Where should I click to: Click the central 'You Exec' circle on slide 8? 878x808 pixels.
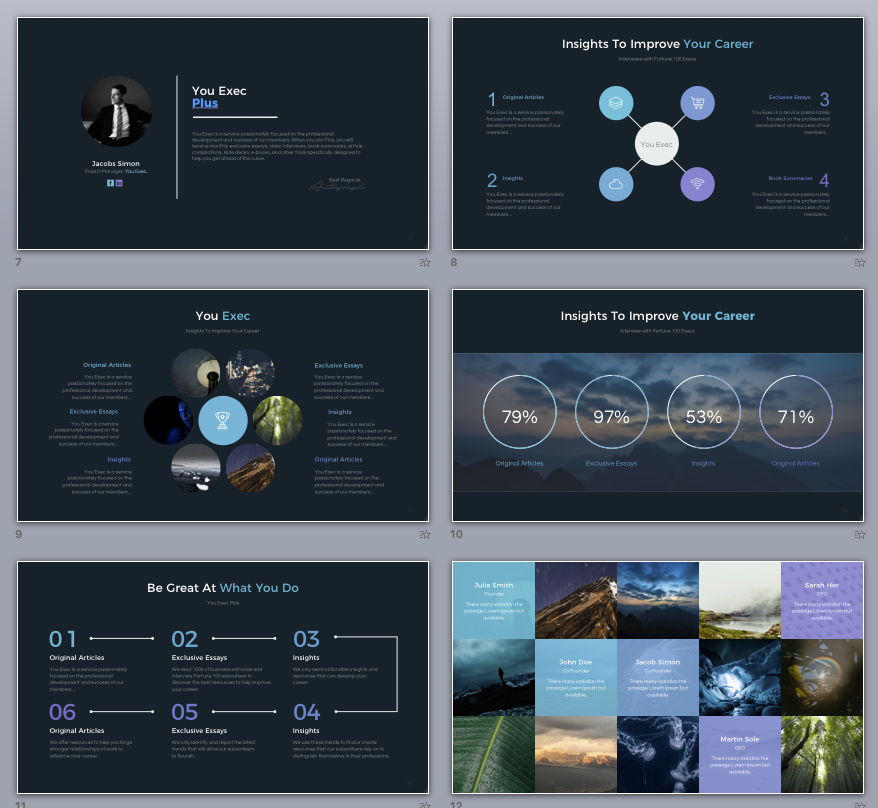(x=656, y=144)
